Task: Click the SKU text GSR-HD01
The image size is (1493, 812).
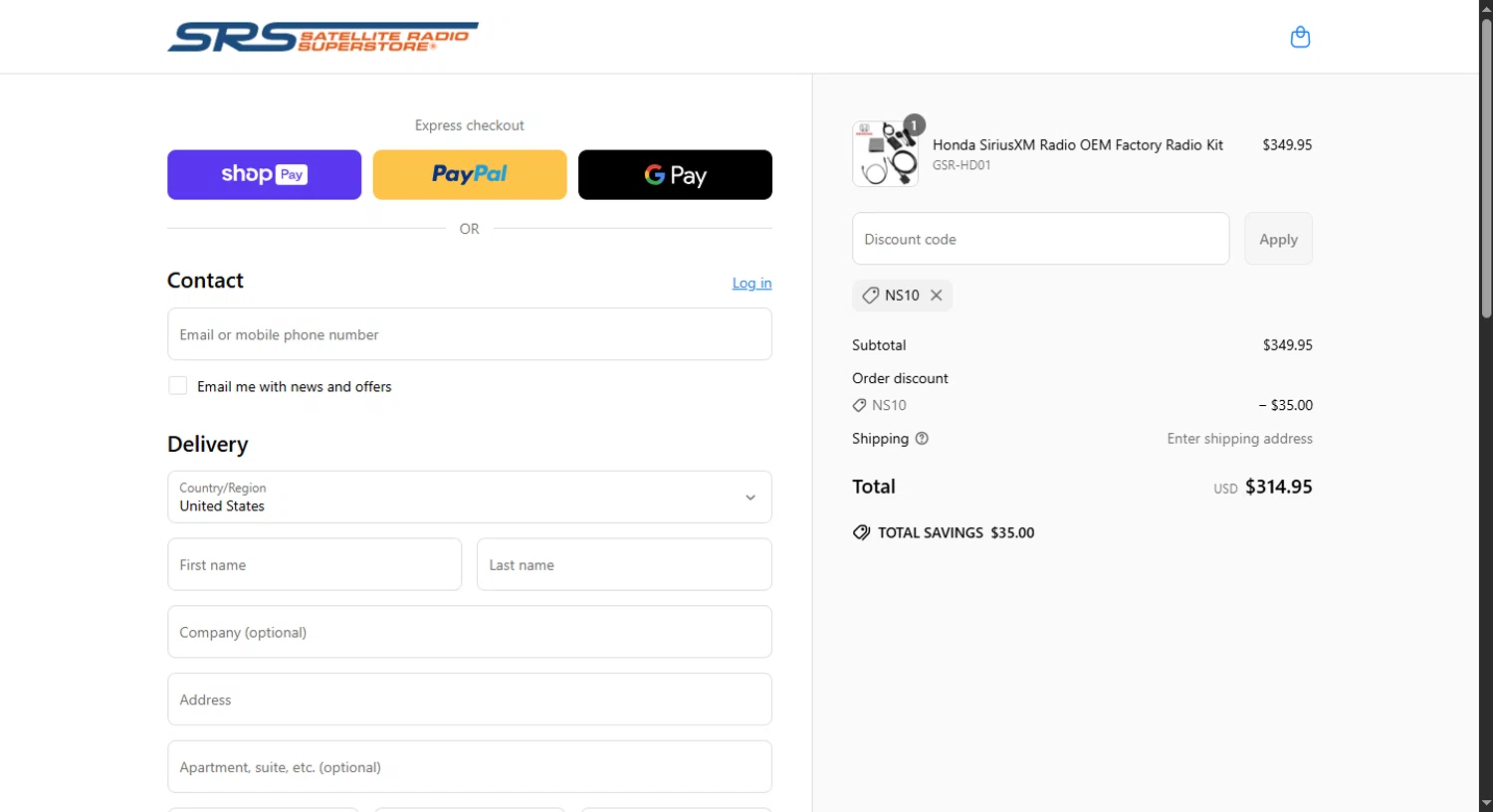Action: [961, 165]
